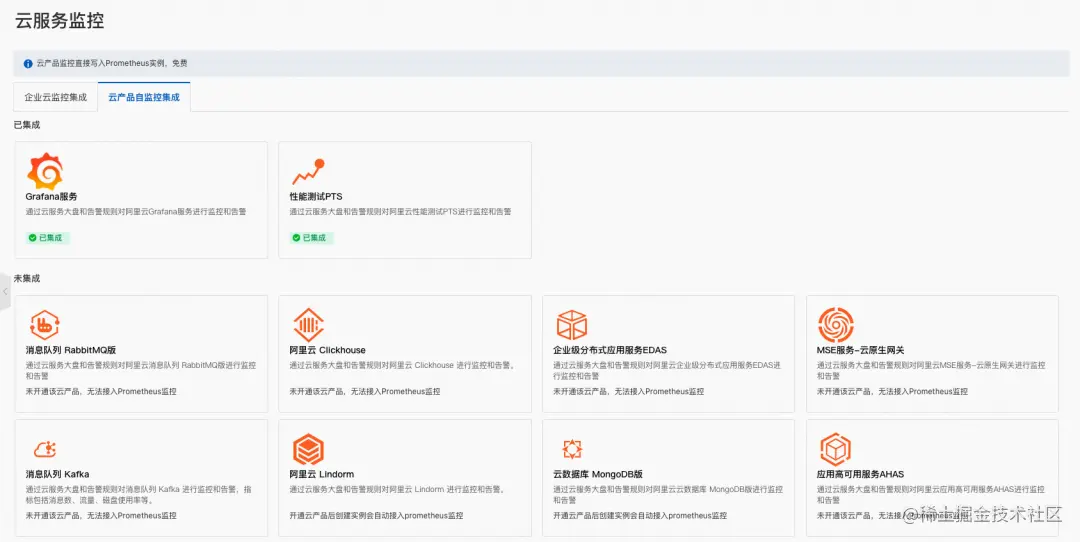
Task: Click green check icon on PTS's 已集成 badge
Action: [296, 238]
